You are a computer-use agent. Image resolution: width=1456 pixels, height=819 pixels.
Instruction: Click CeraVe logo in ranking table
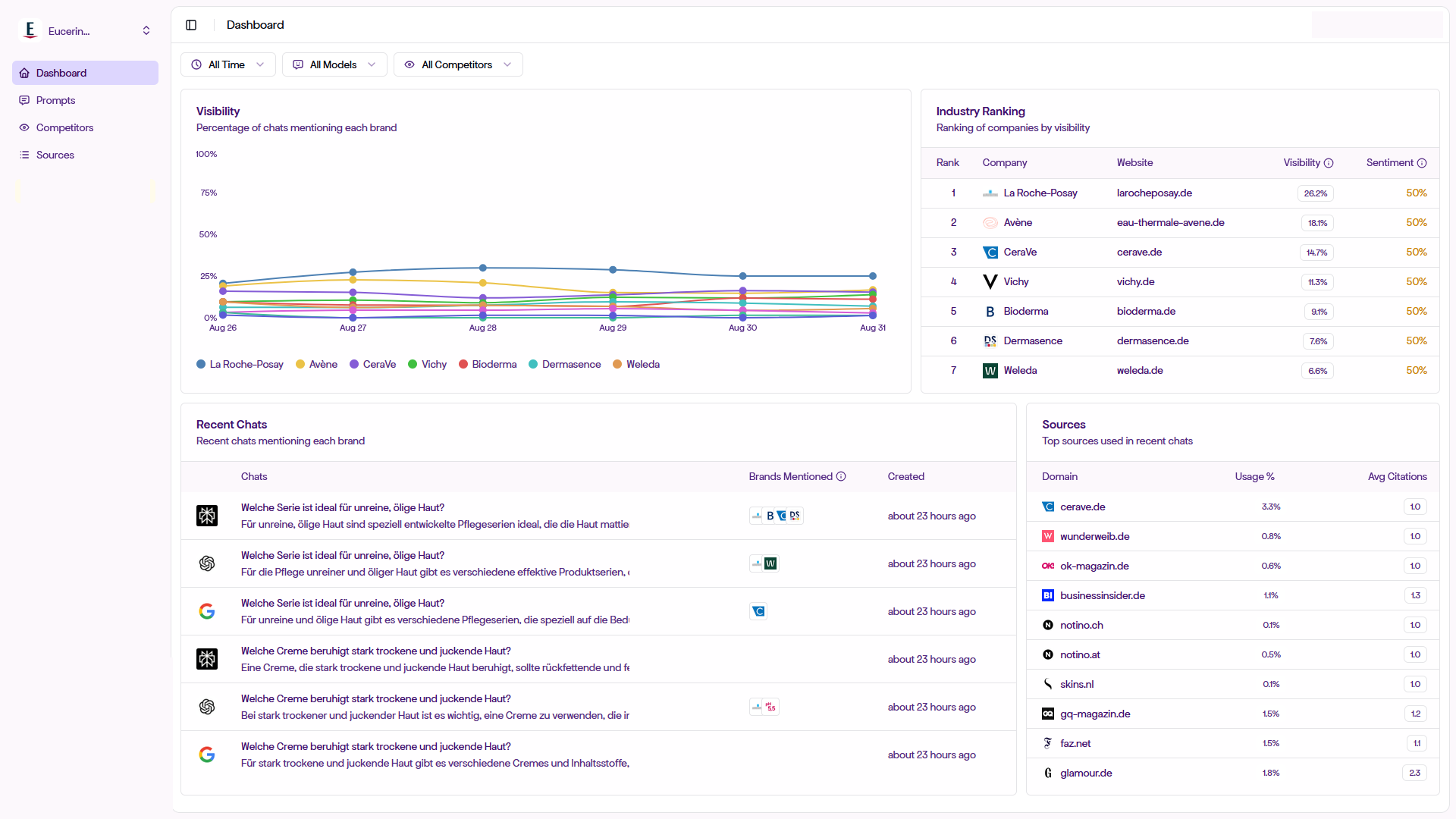(x=990, y=253)
